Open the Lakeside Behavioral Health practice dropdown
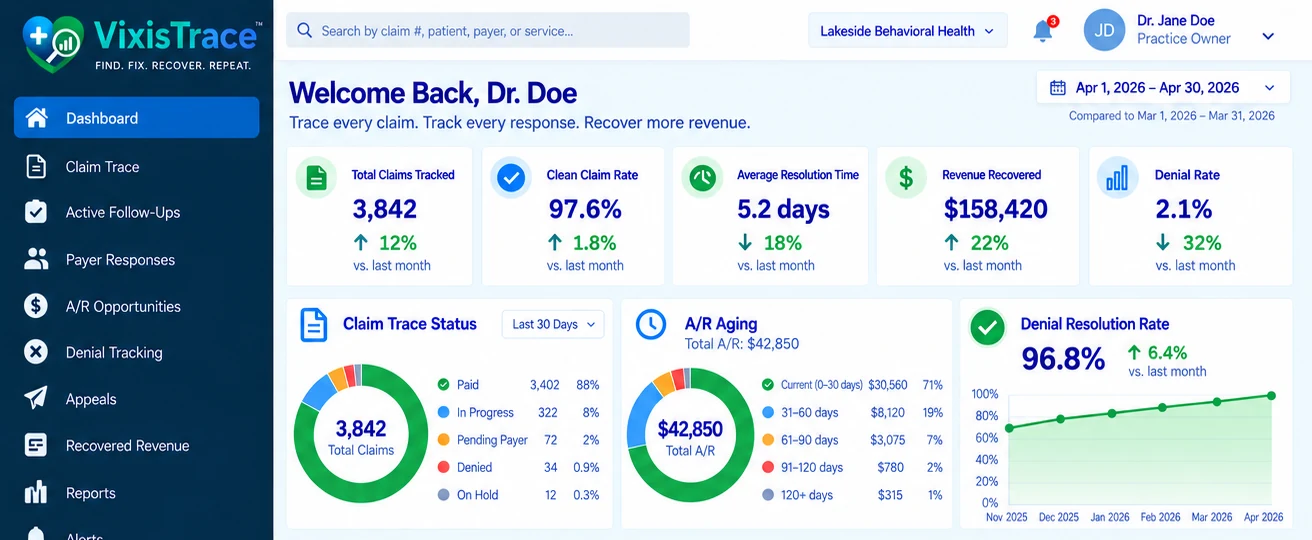Screen dimensions: 1312x540 [907, 31]
